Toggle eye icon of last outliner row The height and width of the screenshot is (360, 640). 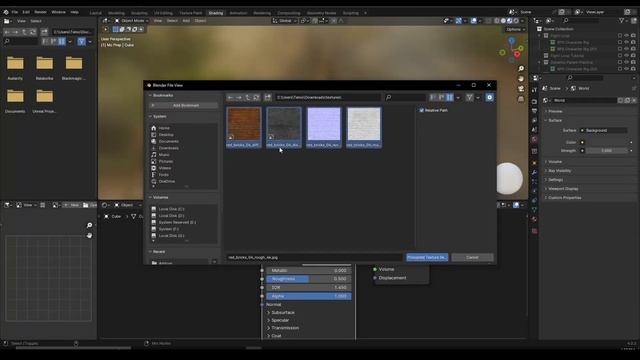click(627, 69)
